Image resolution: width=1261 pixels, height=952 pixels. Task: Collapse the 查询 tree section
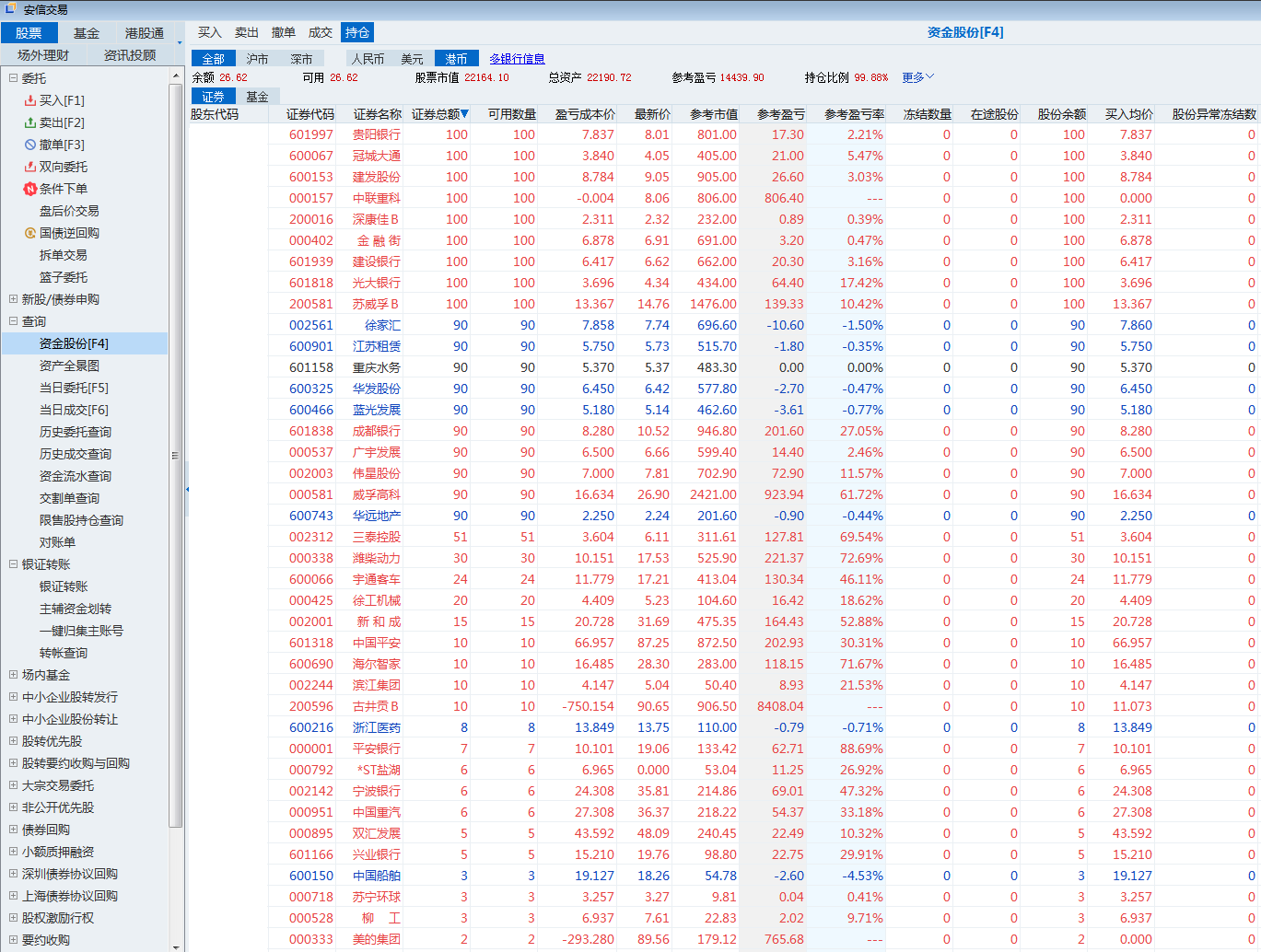[x=13, y=321]
